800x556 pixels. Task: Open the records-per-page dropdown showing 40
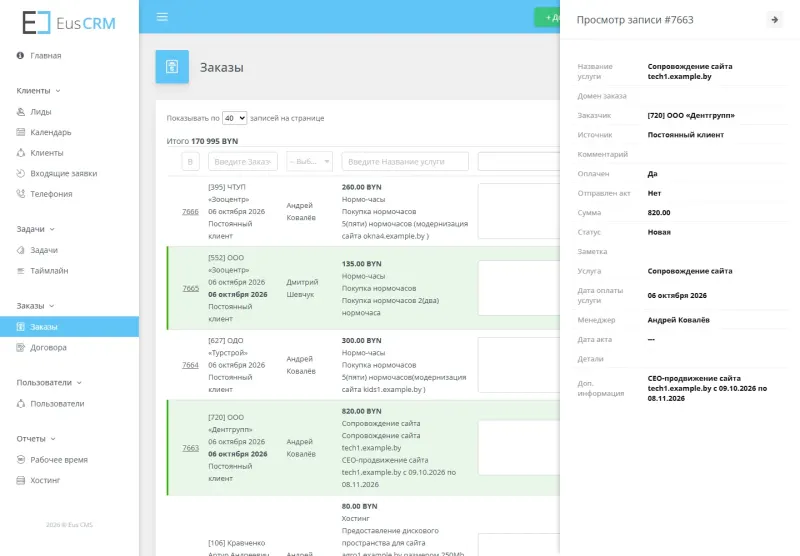pyautogui.click(x=235, y=118)
